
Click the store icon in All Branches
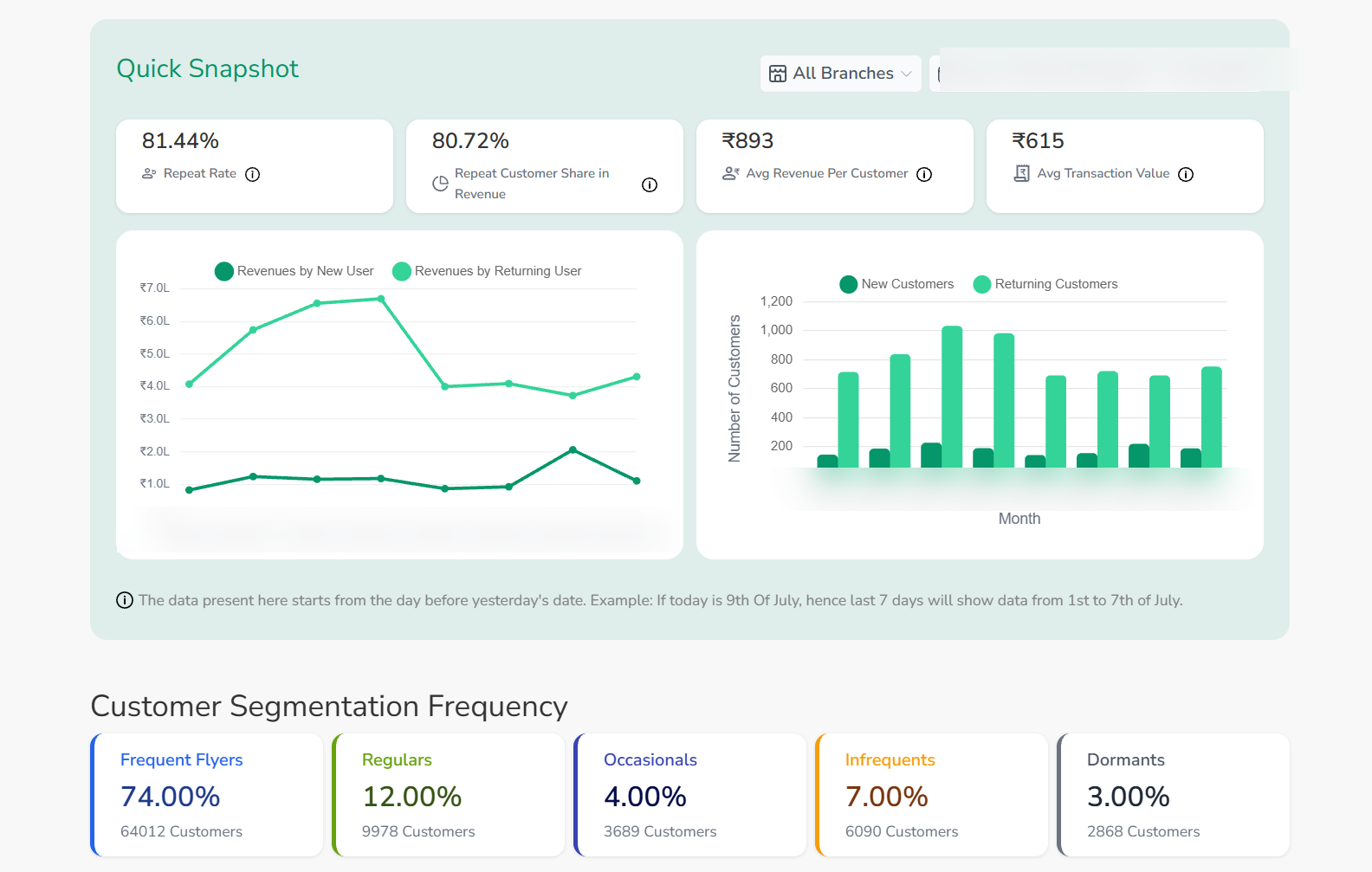pyautogui.click(x=778, y=74)
